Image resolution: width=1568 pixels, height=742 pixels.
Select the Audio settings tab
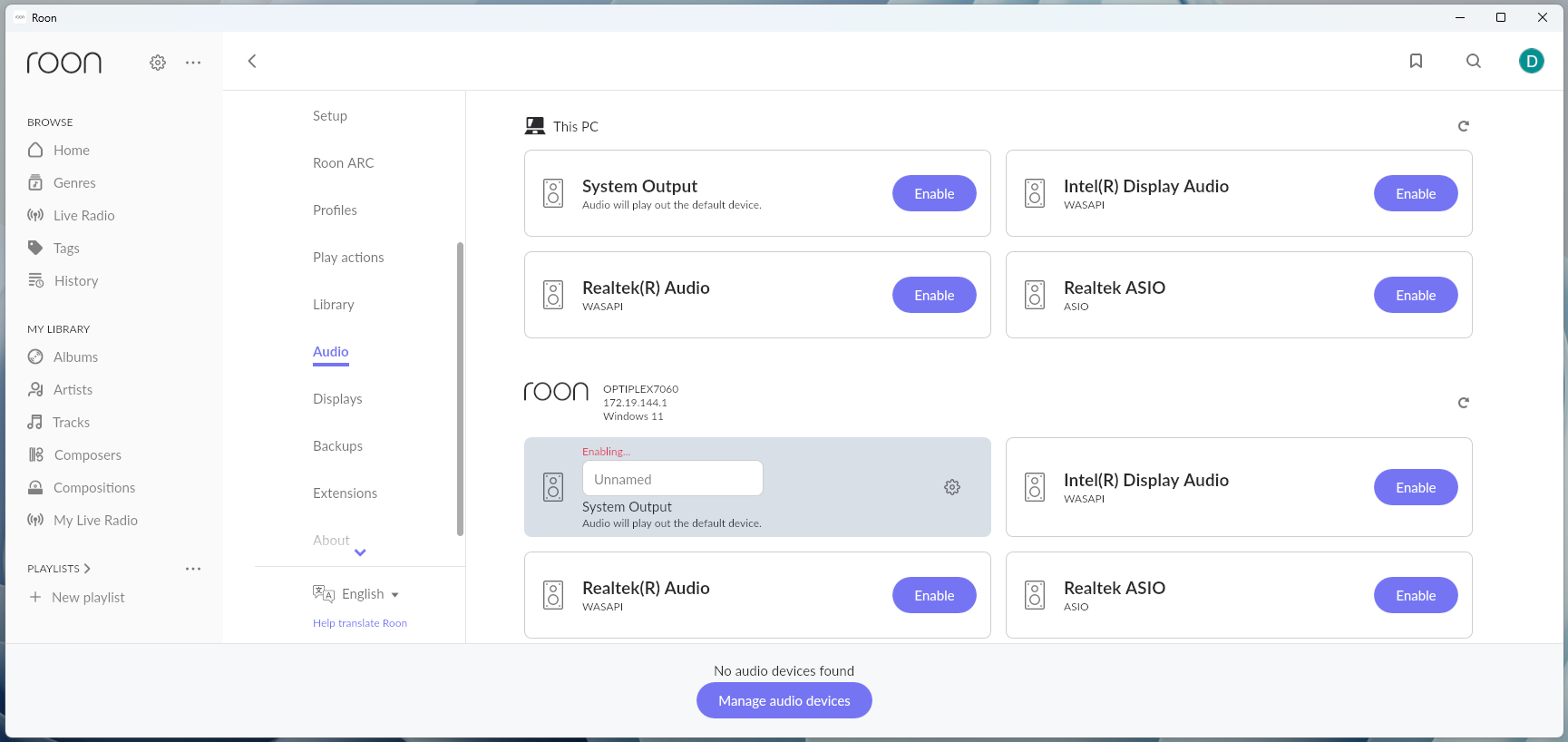[x=331, y=352]
